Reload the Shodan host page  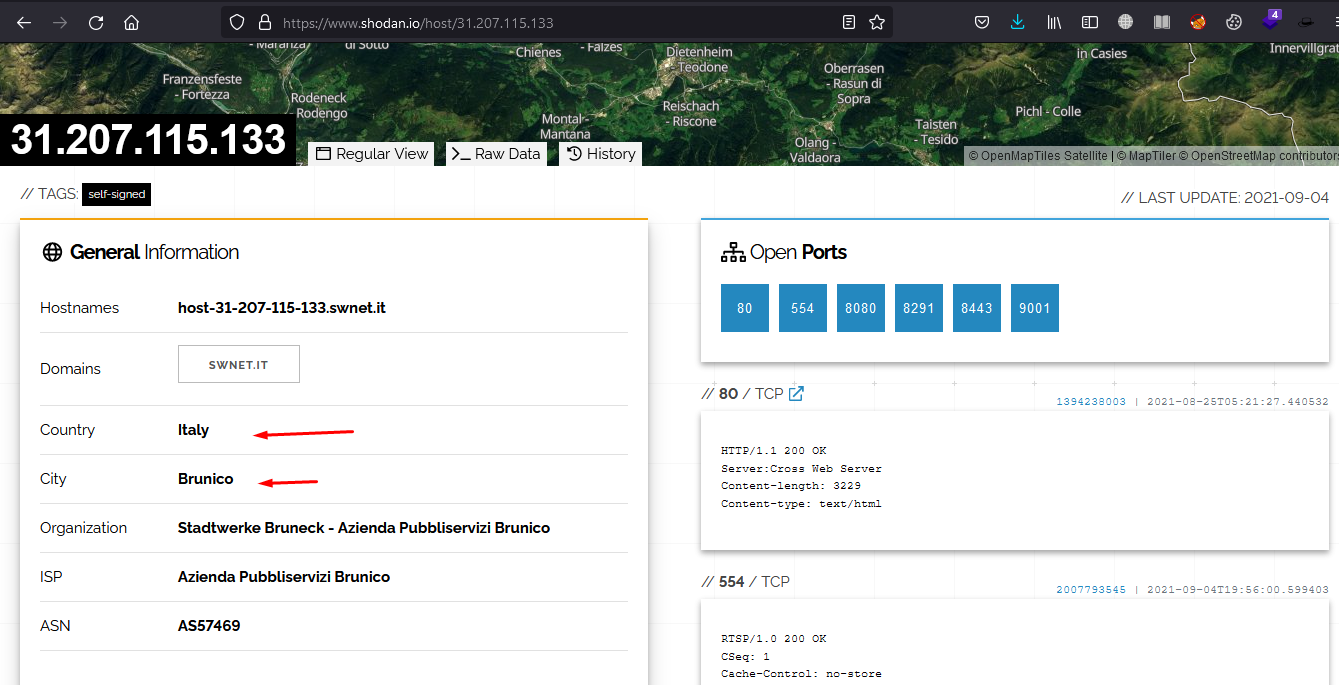coord(96,22)
